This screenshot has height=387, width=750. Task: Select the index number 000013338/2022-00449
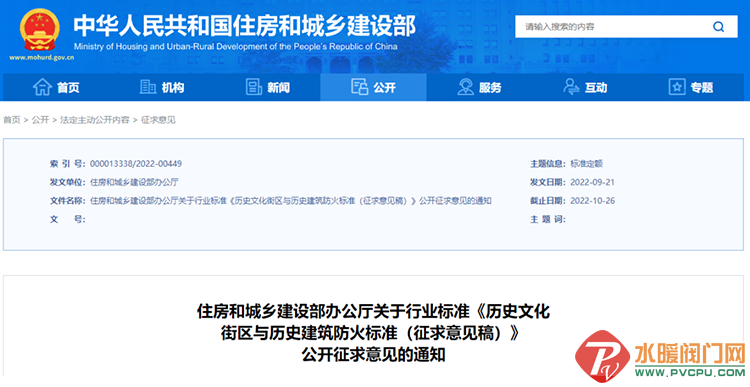point(136,164)
